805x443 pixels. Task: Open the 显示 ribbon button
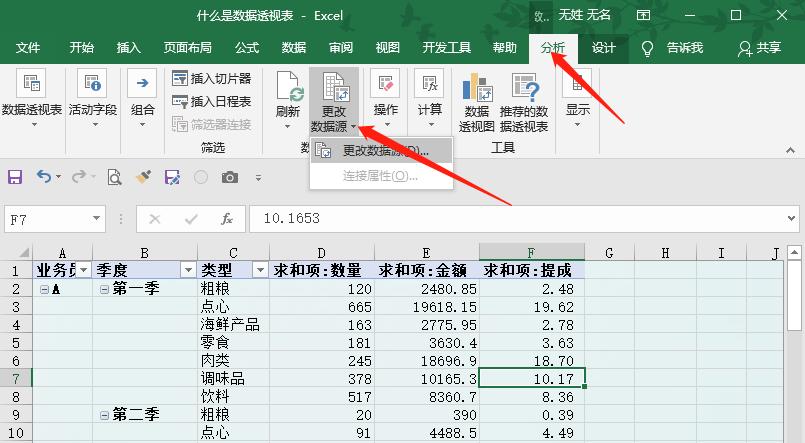pyautogui.click(x=578, y=98)
